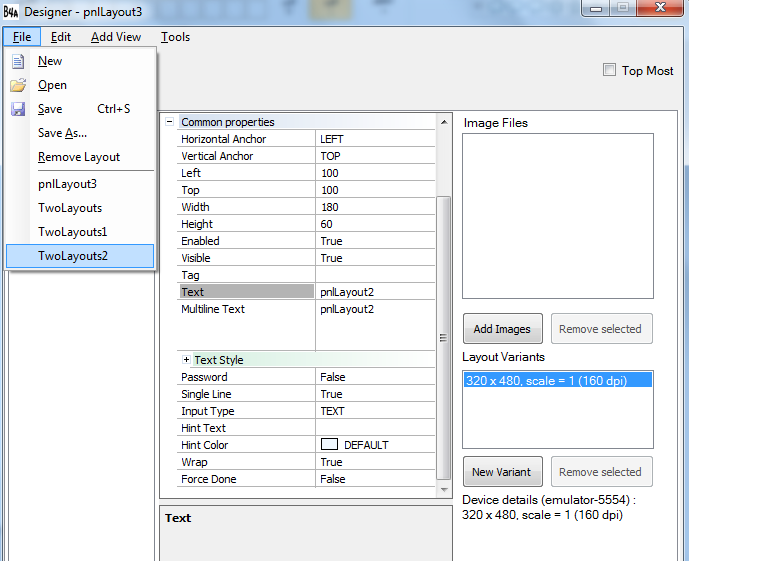Click the Height value 60
This screenshot has height=561, width=768.
[x=375, y=224]
